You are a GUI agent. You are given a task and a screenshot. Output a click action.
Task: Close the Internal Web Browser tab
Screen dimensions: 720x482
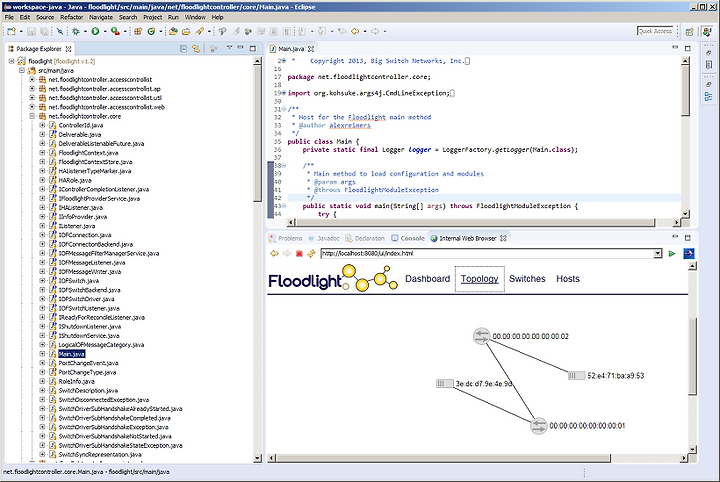pos(503,238)
